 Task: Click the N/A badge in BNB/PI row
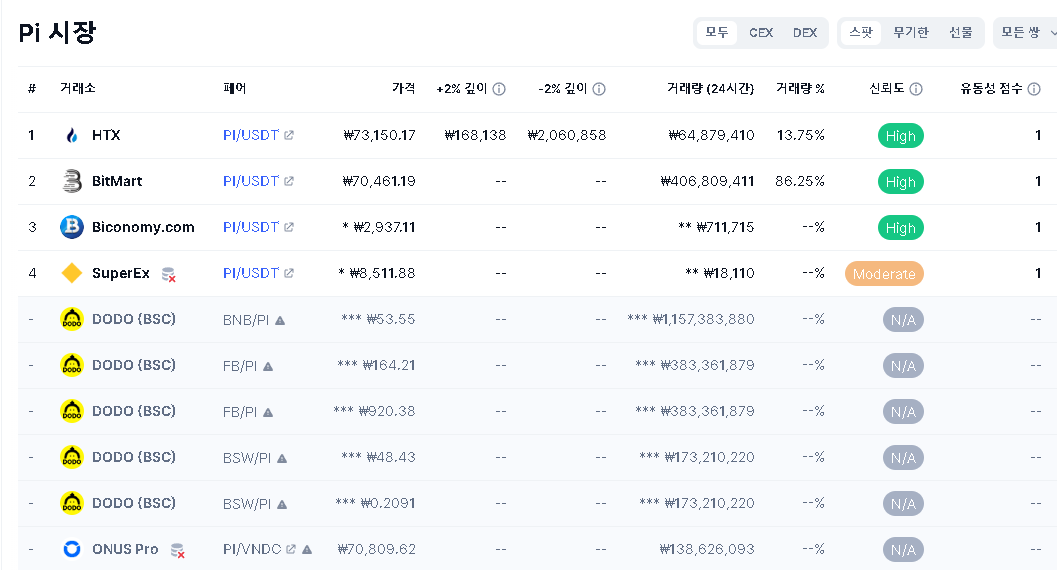point(903,320)
